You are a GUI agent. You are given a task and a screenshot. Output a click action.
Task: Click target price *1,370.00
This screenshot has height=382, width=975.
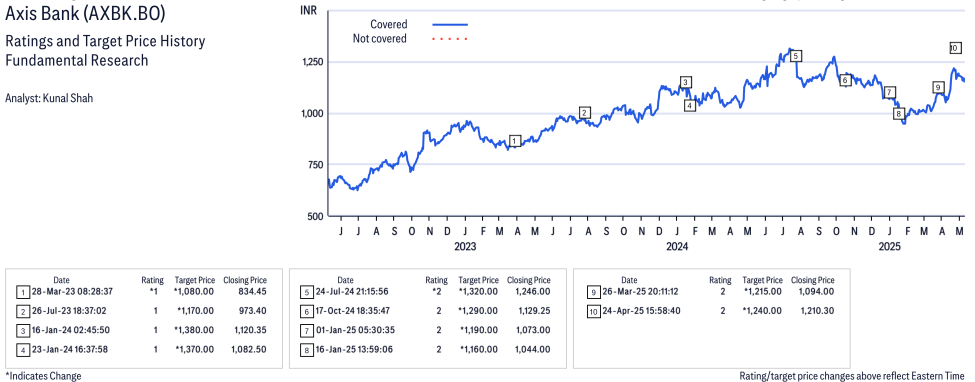pos(195,349)
